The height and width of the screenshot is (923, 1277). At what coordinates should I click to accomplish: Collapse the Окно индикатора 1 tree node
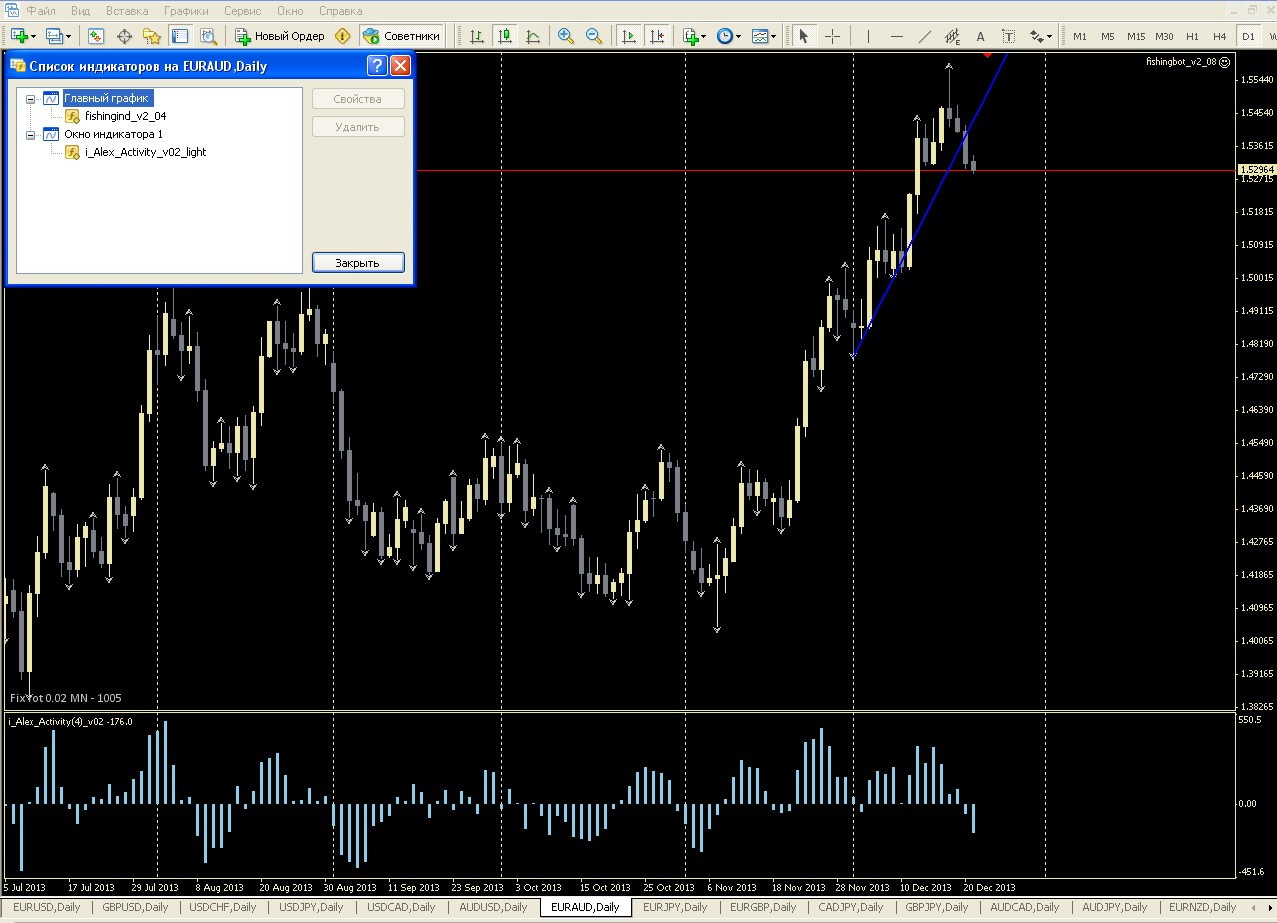click(30, 134)
